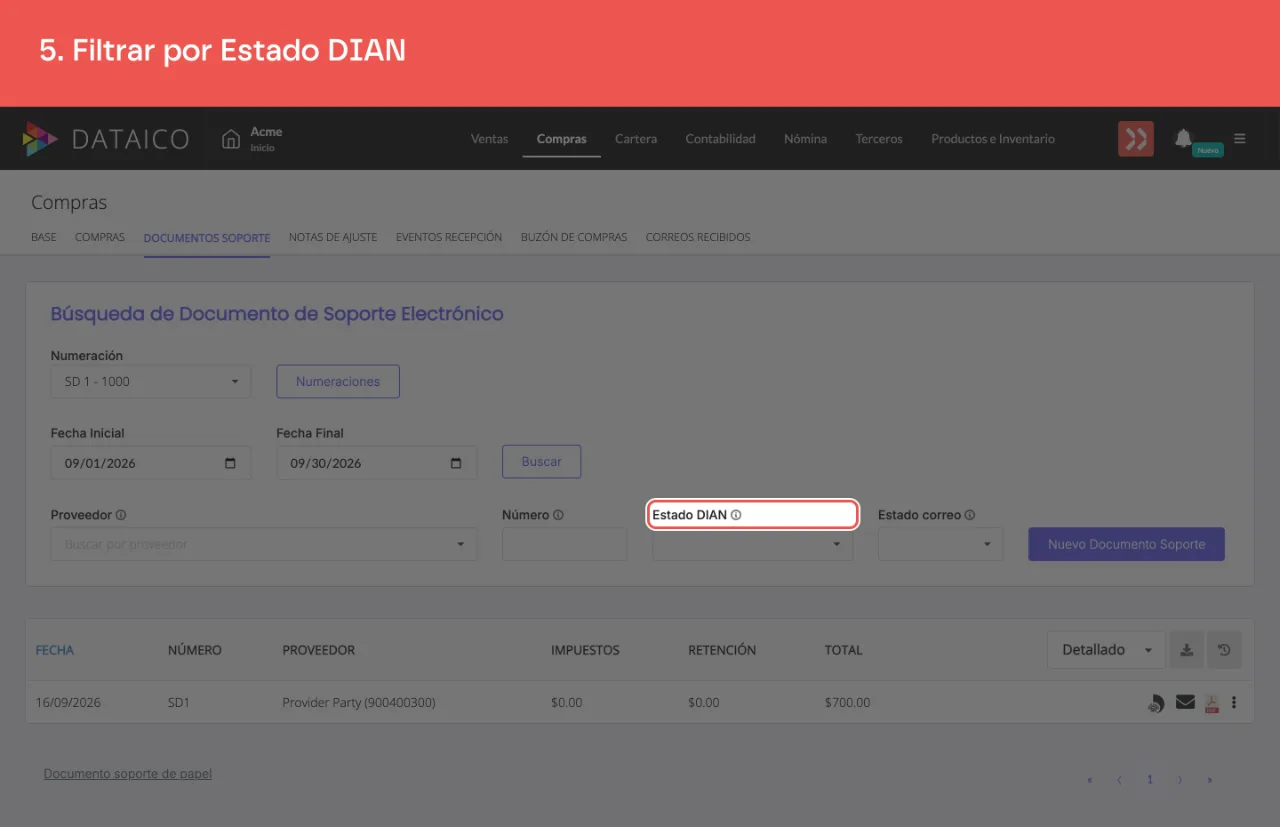The image size is (1280, 827).
Task: Open the three-dot menu for SD1
Action: (x=1234, y=702)
